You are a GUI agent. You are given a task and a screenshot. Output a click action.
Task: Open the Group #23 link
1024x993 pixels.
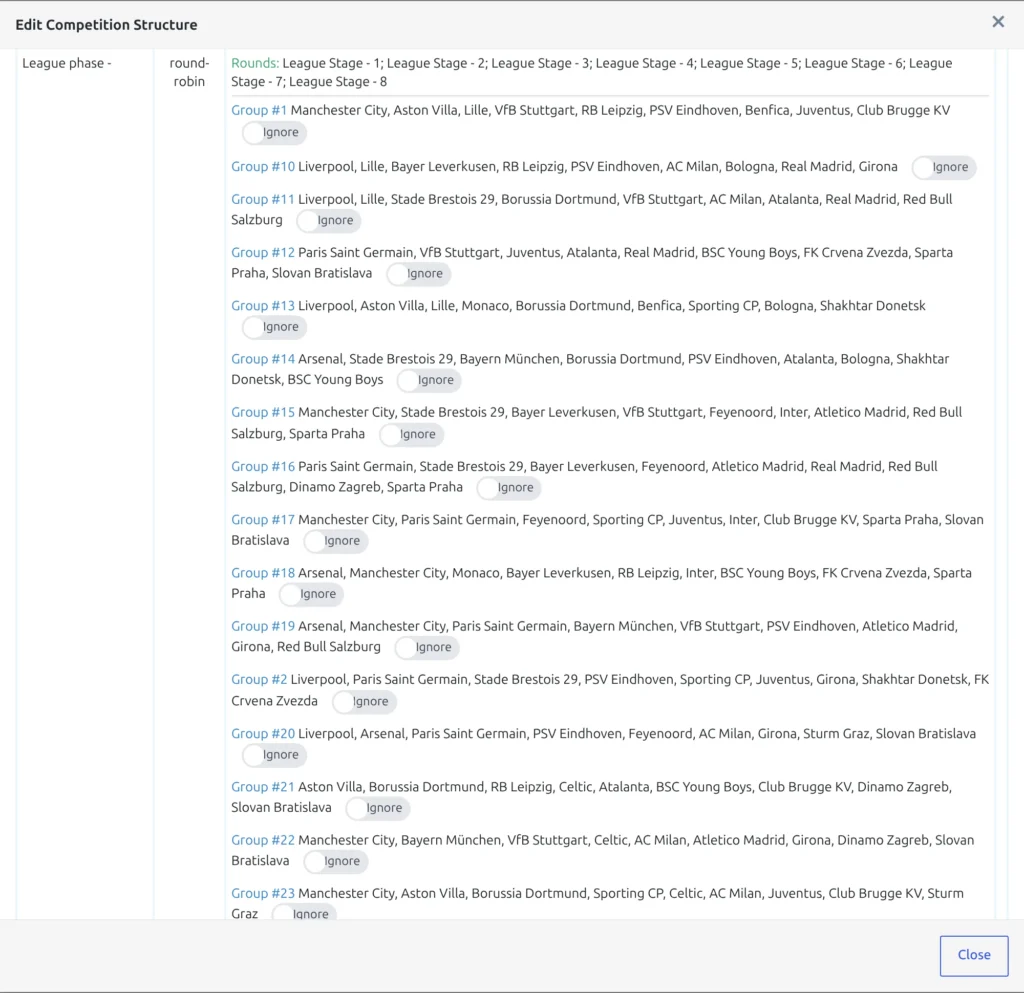click(x=263, y=893)
